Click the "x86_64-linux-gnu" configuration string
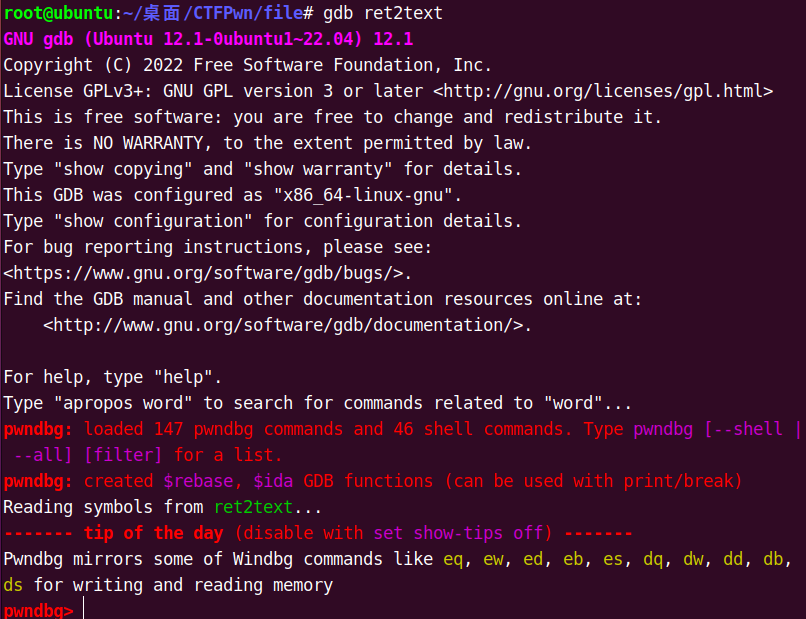Viewport: 806px width, 619px height. (x=363, y=195)
